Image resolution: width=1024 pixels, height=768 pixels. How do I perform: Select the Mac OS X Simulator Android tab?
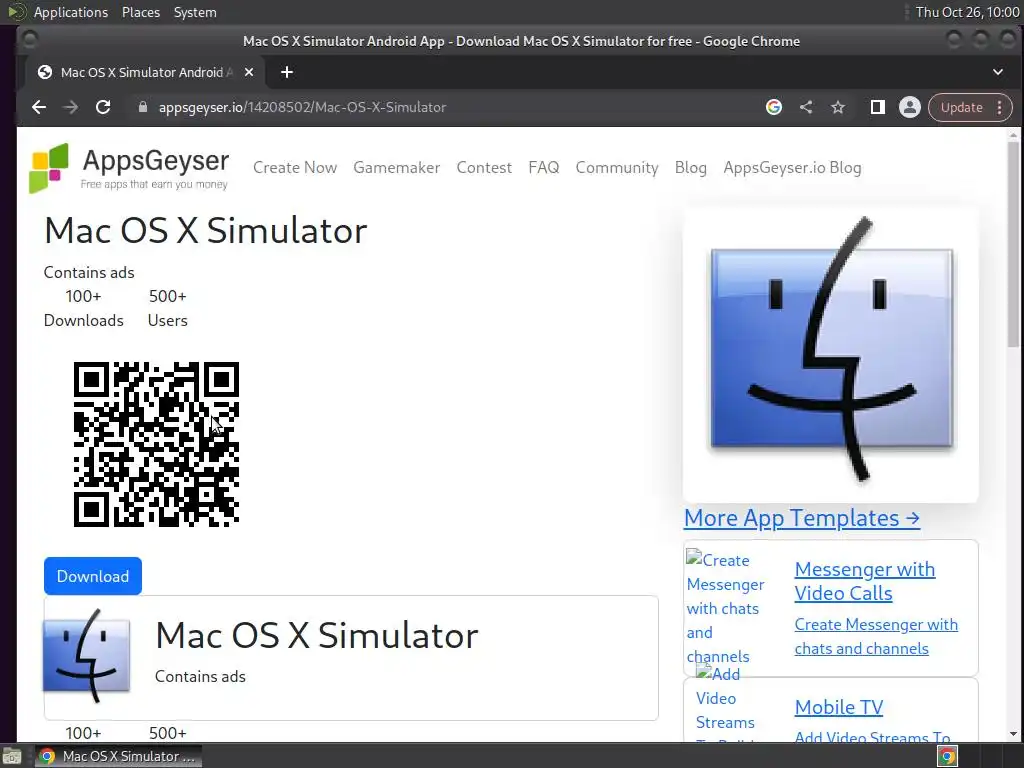coord(145,72)
